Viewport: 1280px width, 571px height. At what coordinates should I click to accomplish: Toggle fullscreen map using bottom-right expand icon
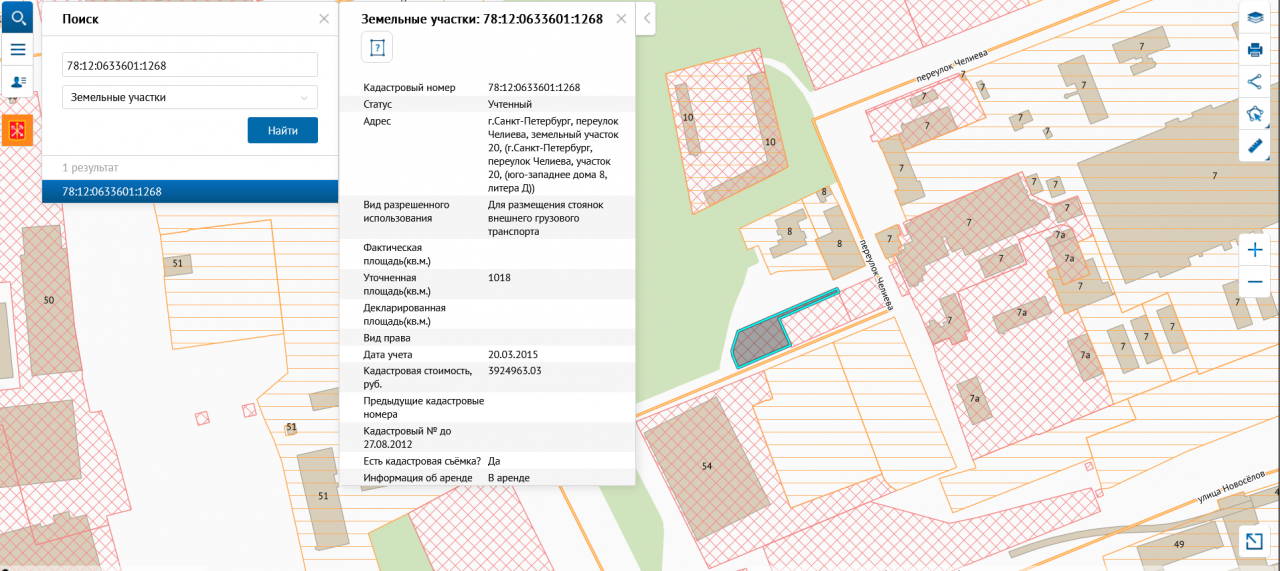click(1254, 541)
